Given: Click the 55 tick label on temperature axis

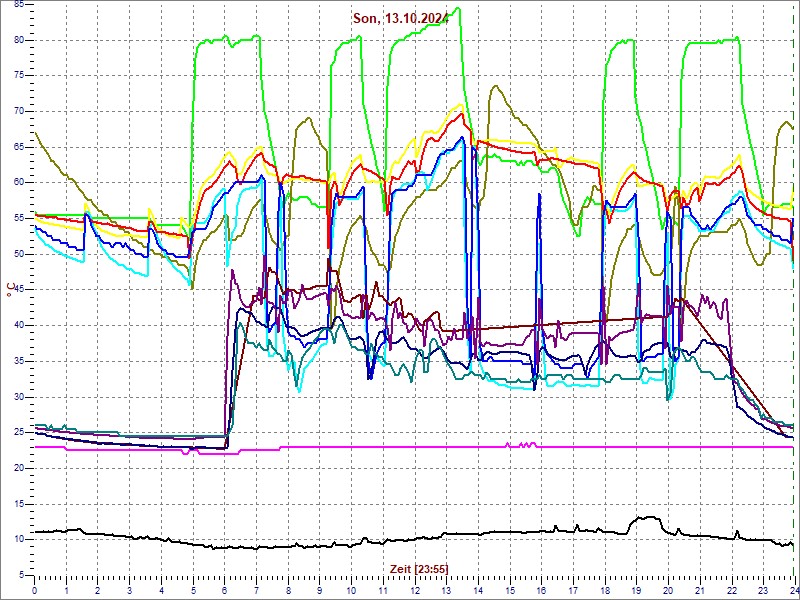Looking at the screenshot, I should [x=18, y=218].
